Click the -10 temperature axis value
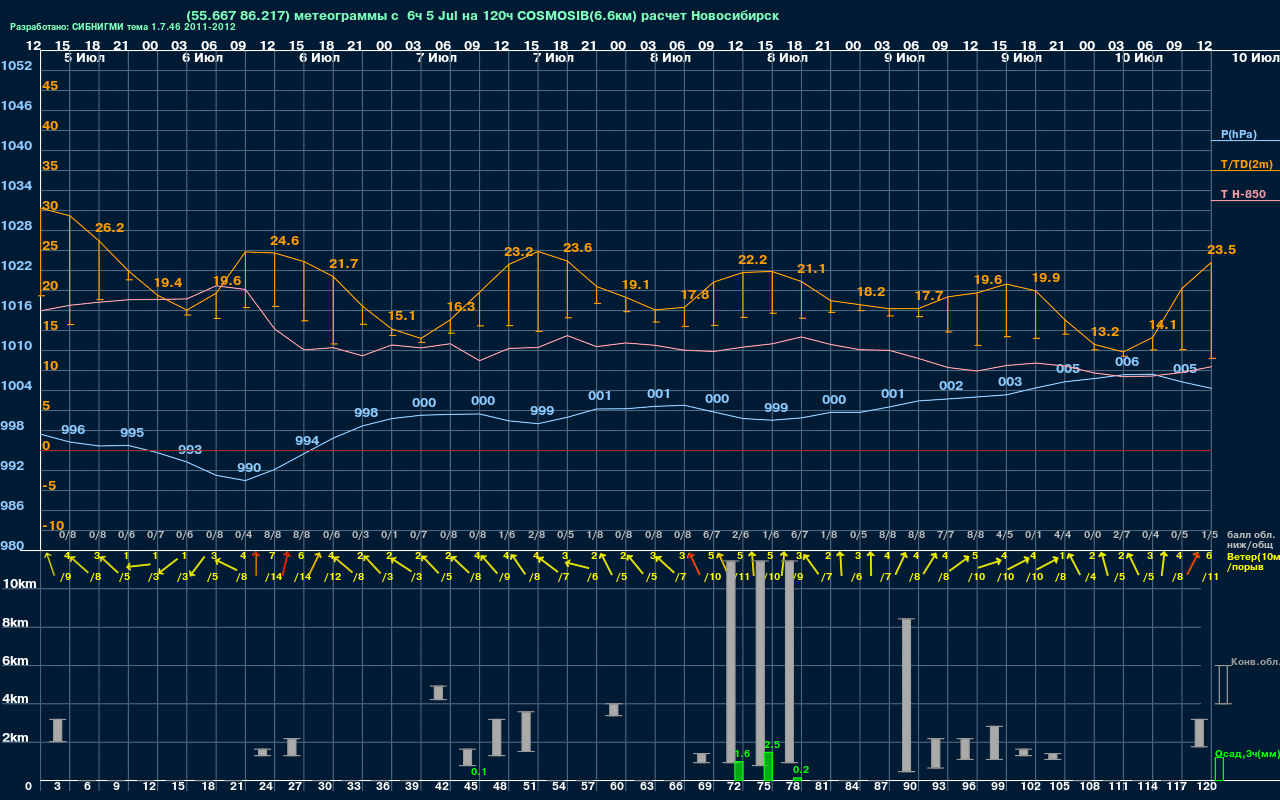The image size is (1280, 800). pos(53,526)
